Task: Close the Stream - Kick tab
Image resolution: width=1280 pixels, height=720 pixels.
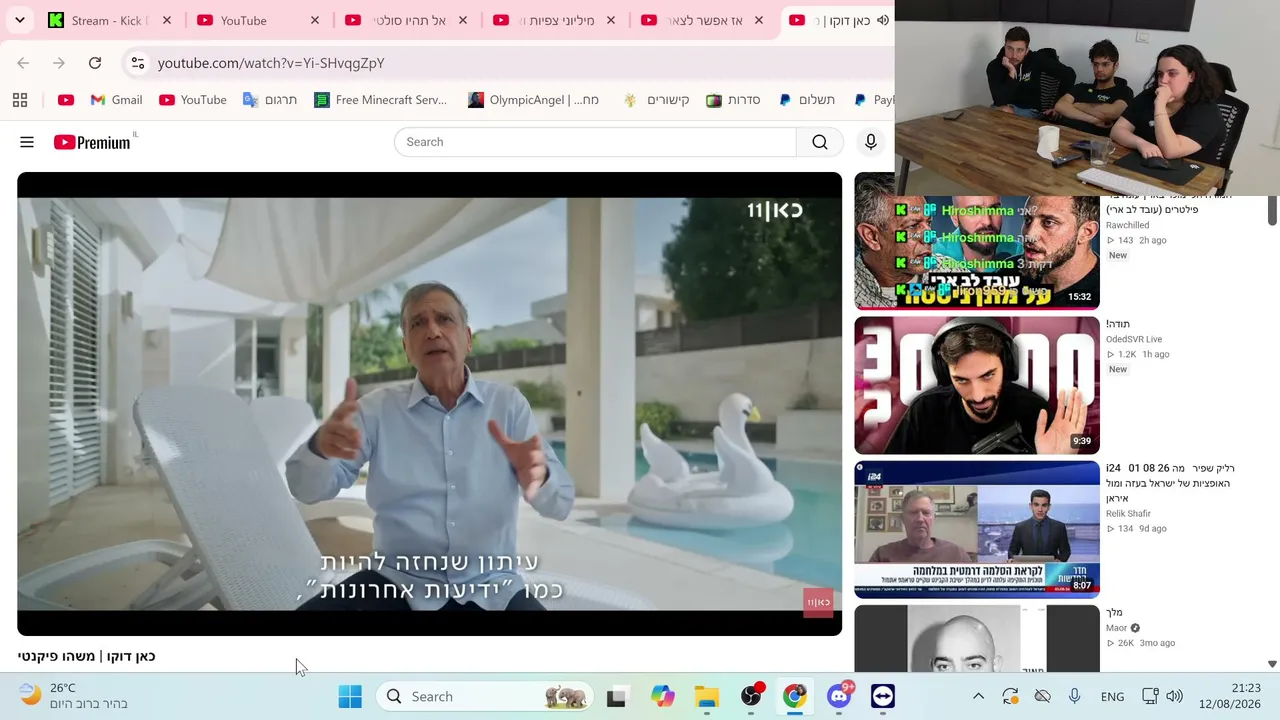Action: coord(167,20)
